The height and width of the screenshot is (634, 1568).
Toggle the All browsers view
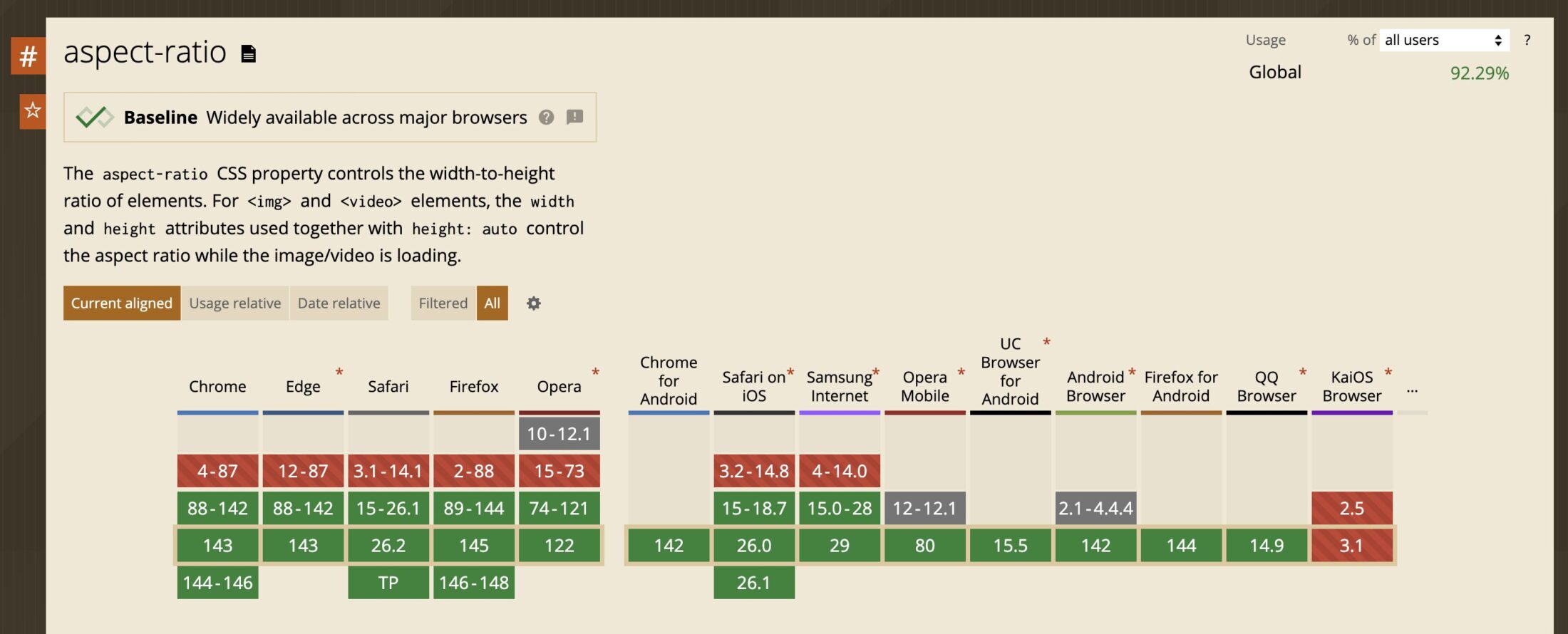point(492,303)
